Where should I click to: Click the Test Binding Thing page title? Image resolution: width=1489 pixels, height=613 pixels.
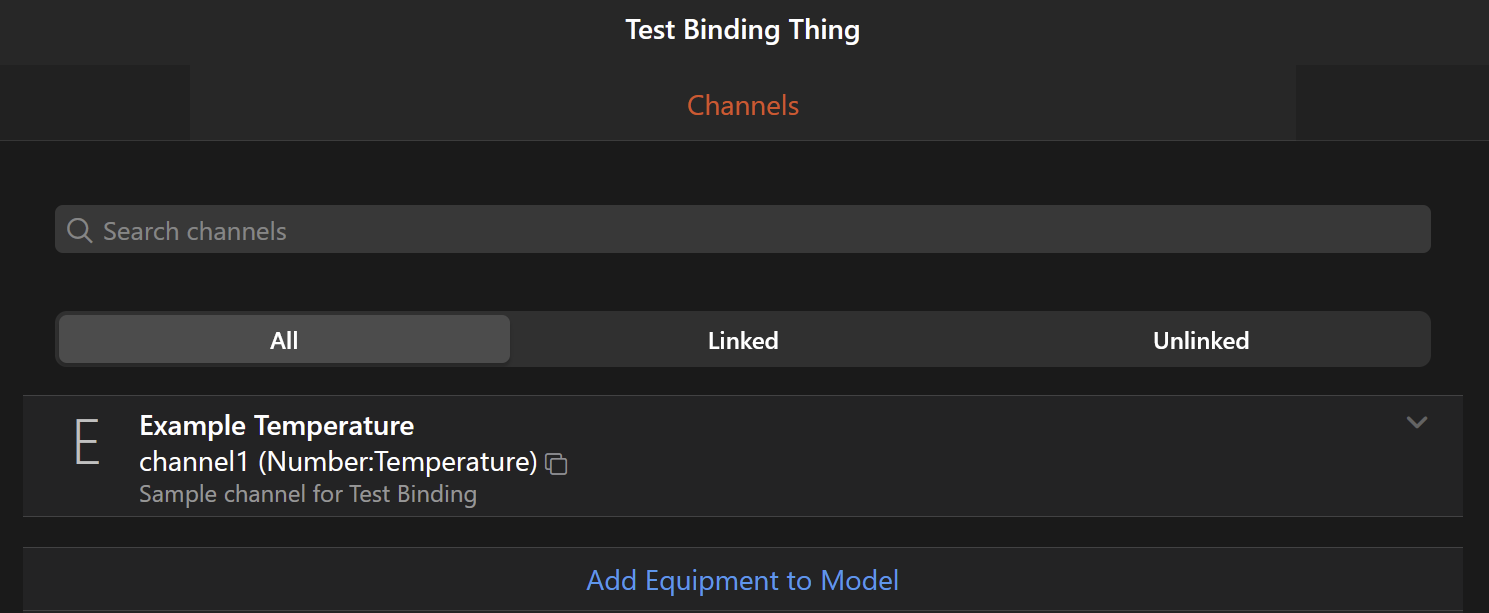[743, 30]
